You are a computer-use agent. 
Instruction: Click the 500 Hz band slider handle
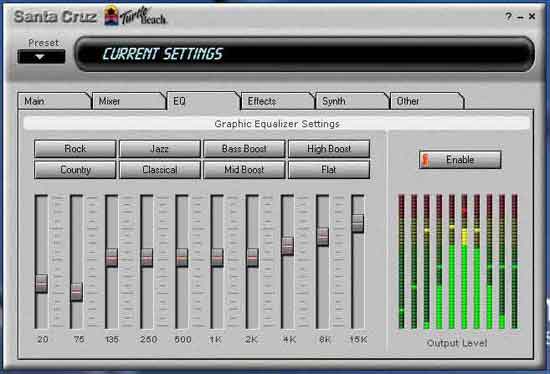pyautogui.click(x=182, y=258)
